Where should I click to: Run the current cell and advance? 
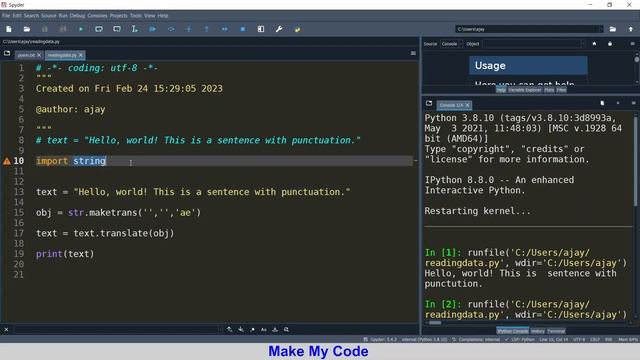(x=117, y=29)
